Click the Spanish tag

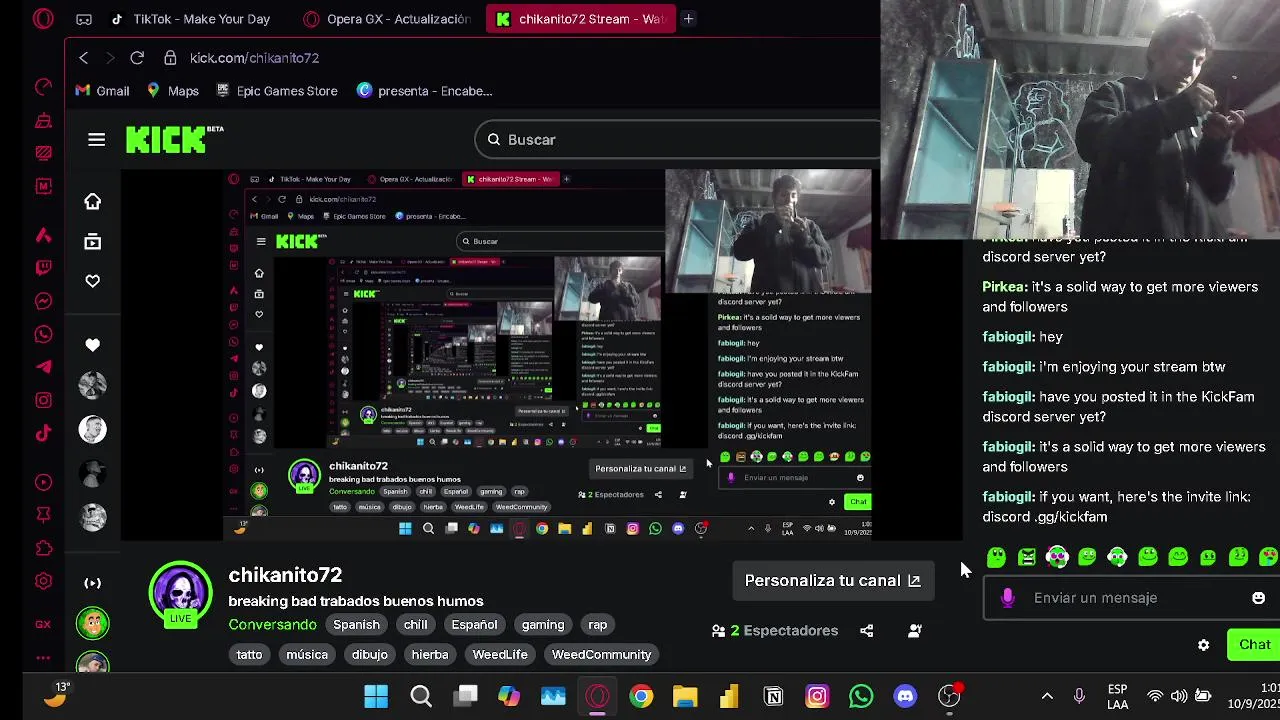coord(356,625)
